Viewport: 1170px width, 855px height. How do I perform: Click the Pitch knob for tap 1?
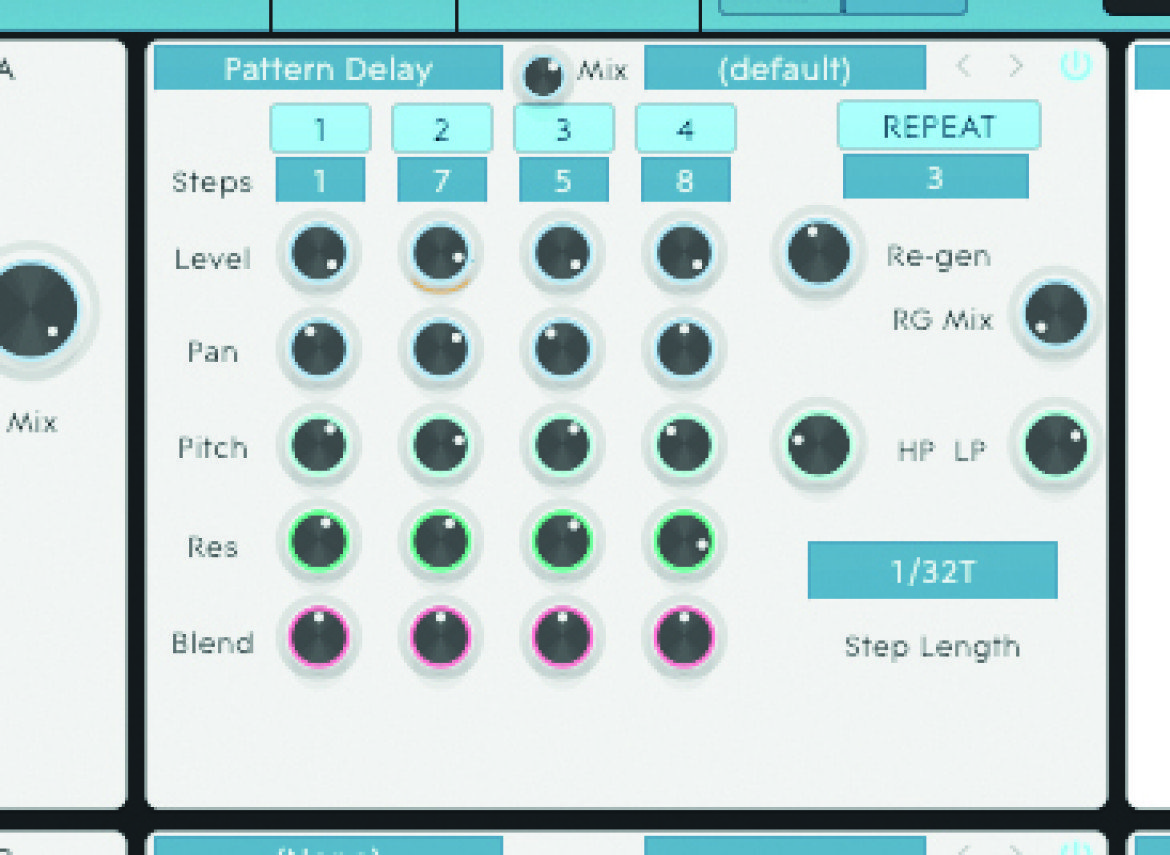[x=319, y=445]
